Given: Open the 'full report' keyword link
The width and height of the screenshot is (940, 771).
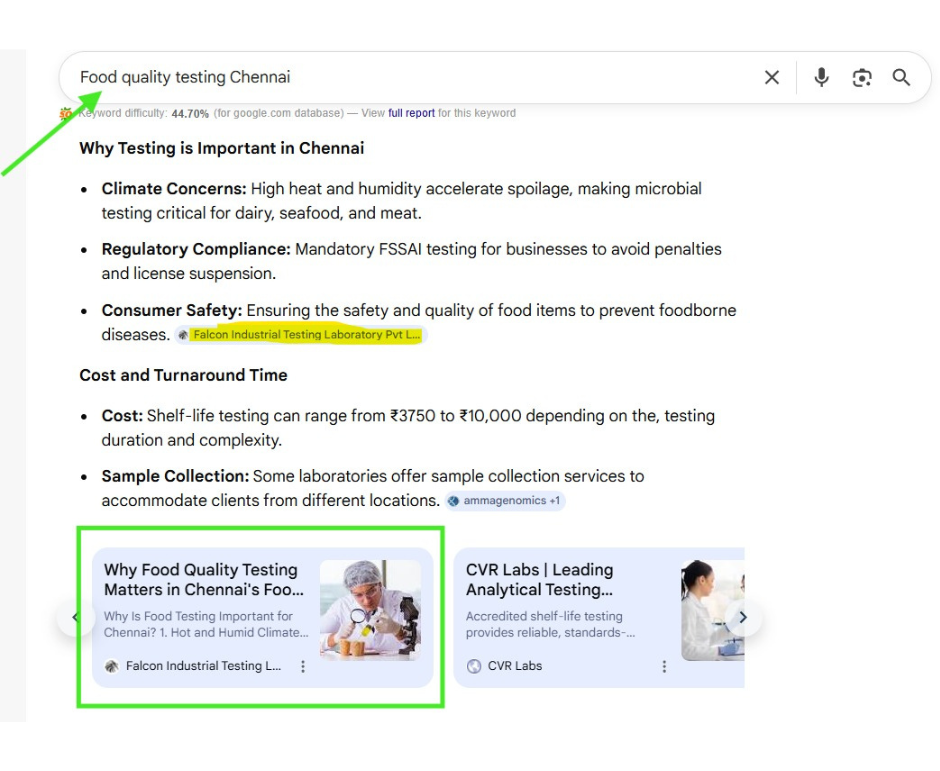Looking at the screenshot, I should tap(411, 113).
